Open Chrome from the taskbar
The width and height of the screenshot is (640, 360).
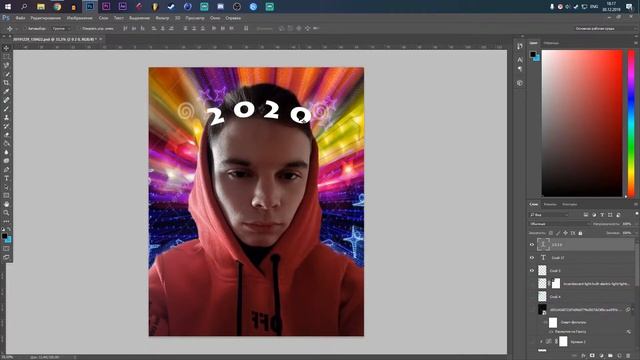click(x=57, y=7)
